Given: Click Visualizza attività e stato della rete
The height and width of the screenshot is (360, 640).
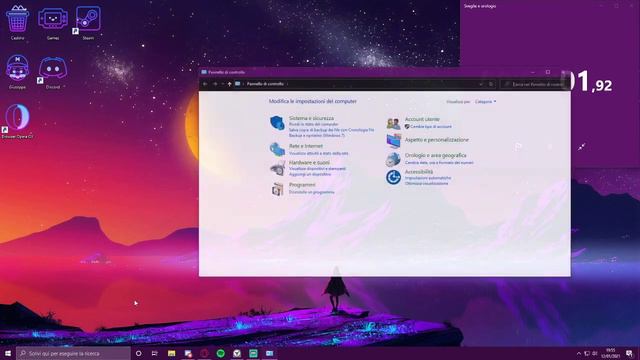Looking at the screenshot, I should pyautogui.click(x=319, y=153).
